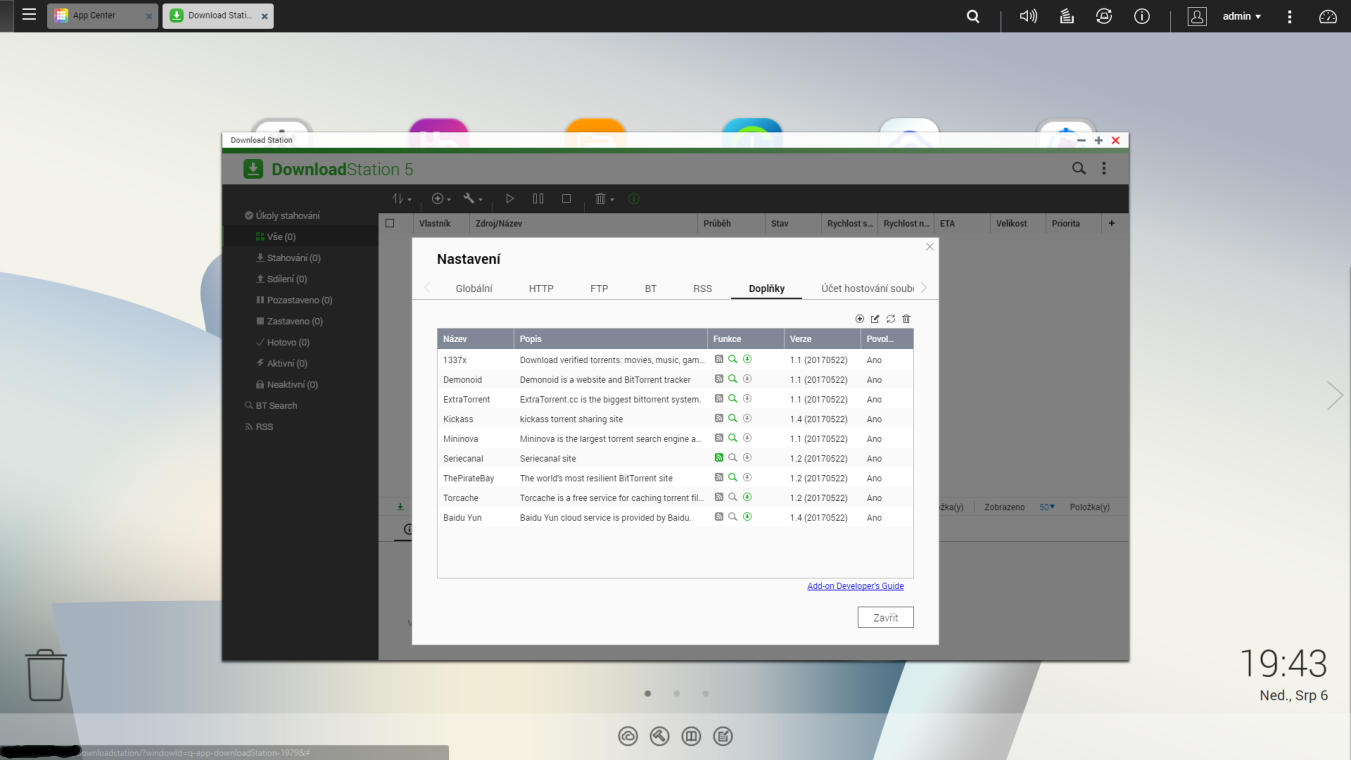Click the green RSS icon for Seriecanal
Viewport: 1351px width, 760px height.
[719, 458]
